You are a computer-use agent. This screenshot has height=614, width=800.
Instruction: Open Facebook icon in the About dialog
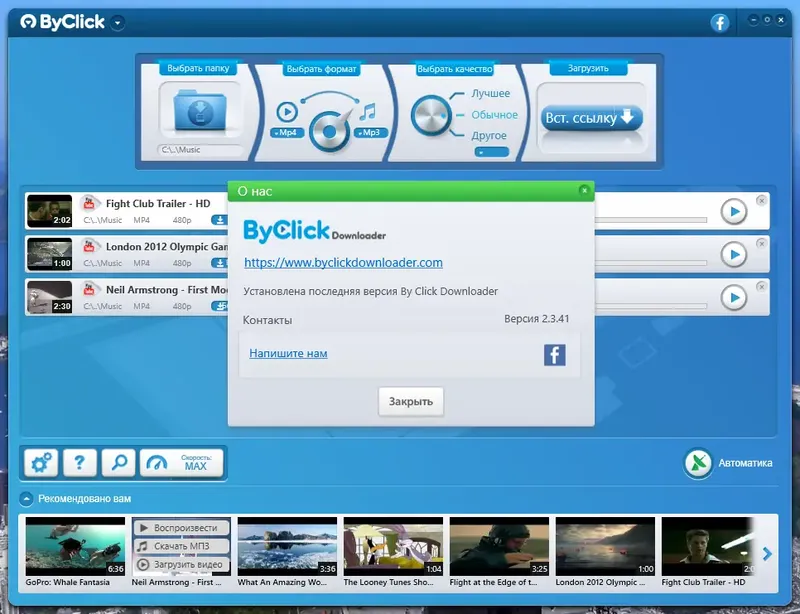pyautogui.click(x=554, y=353)
